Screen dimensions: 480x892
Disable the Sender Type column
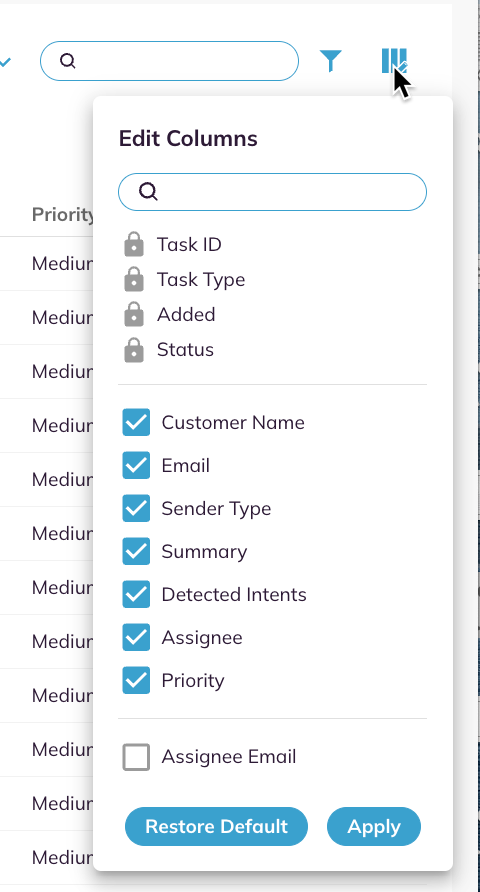pyautogui.click(x=136, y=509)
